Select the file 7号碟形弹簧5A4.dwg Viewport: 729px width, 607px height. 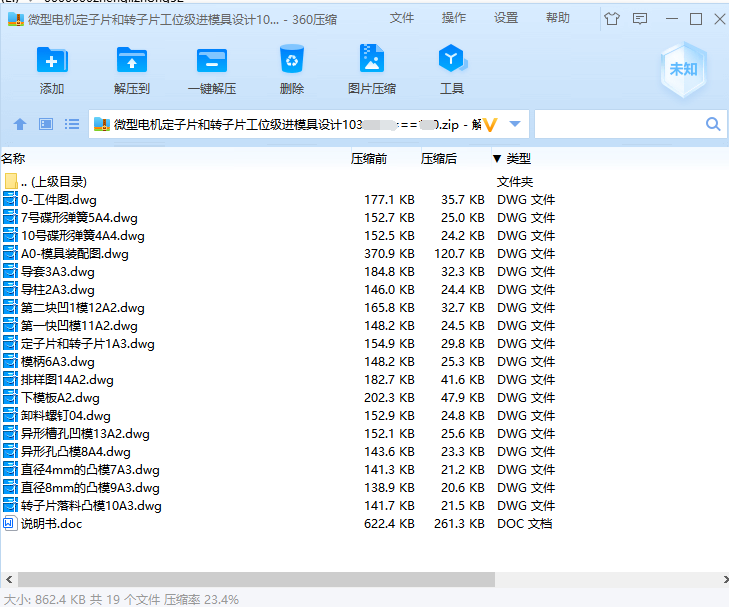click(79, 218)
